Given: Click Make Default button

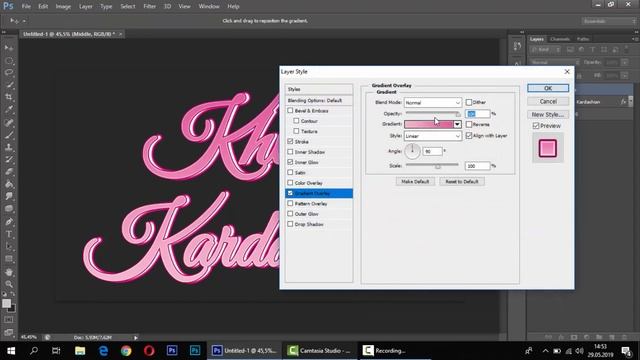Looking at the screenshot, I should (415, 182).
